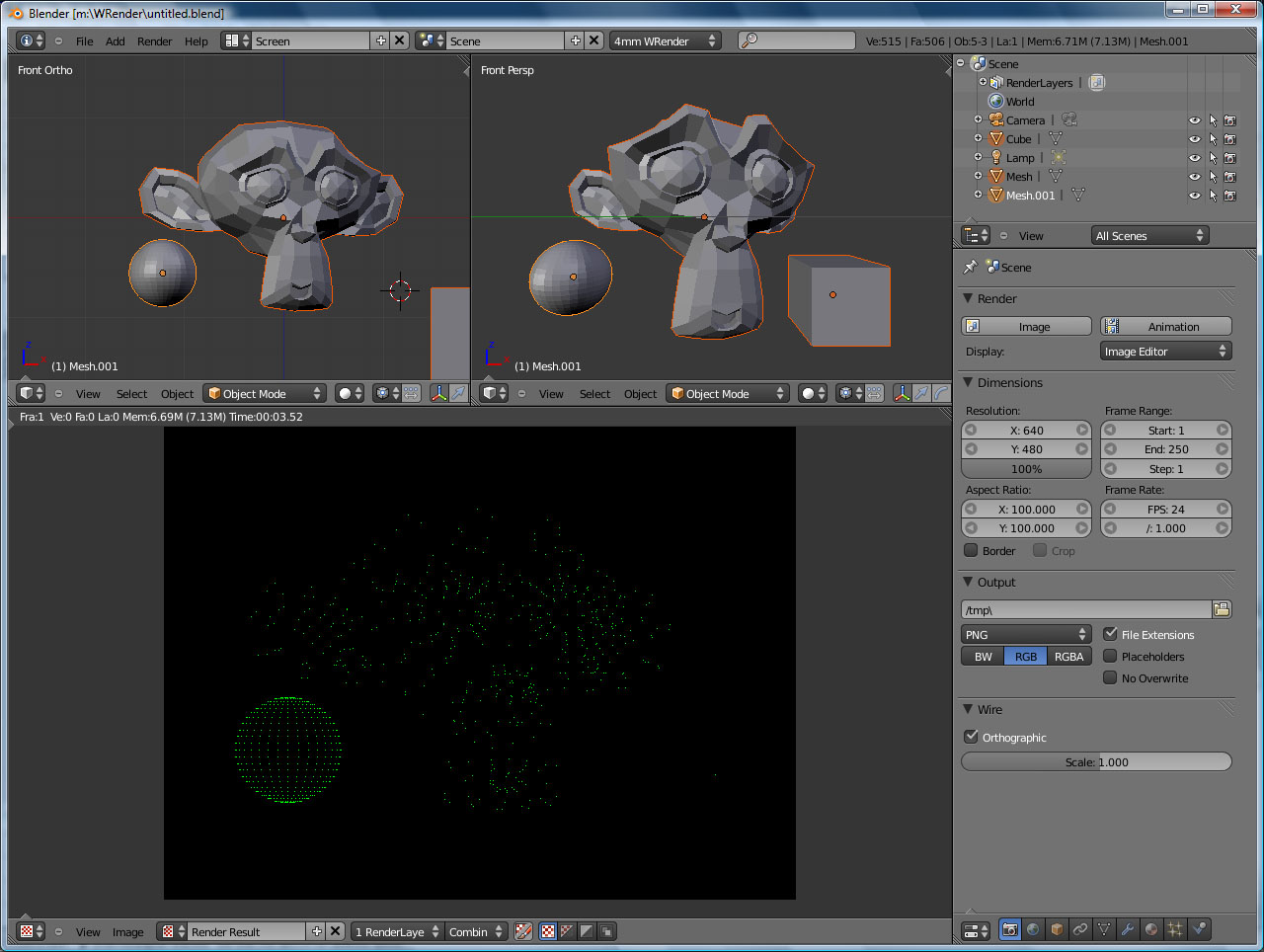Toggle Cube selectability arrow icon

pyautogui.click(x=1213, y=139)
